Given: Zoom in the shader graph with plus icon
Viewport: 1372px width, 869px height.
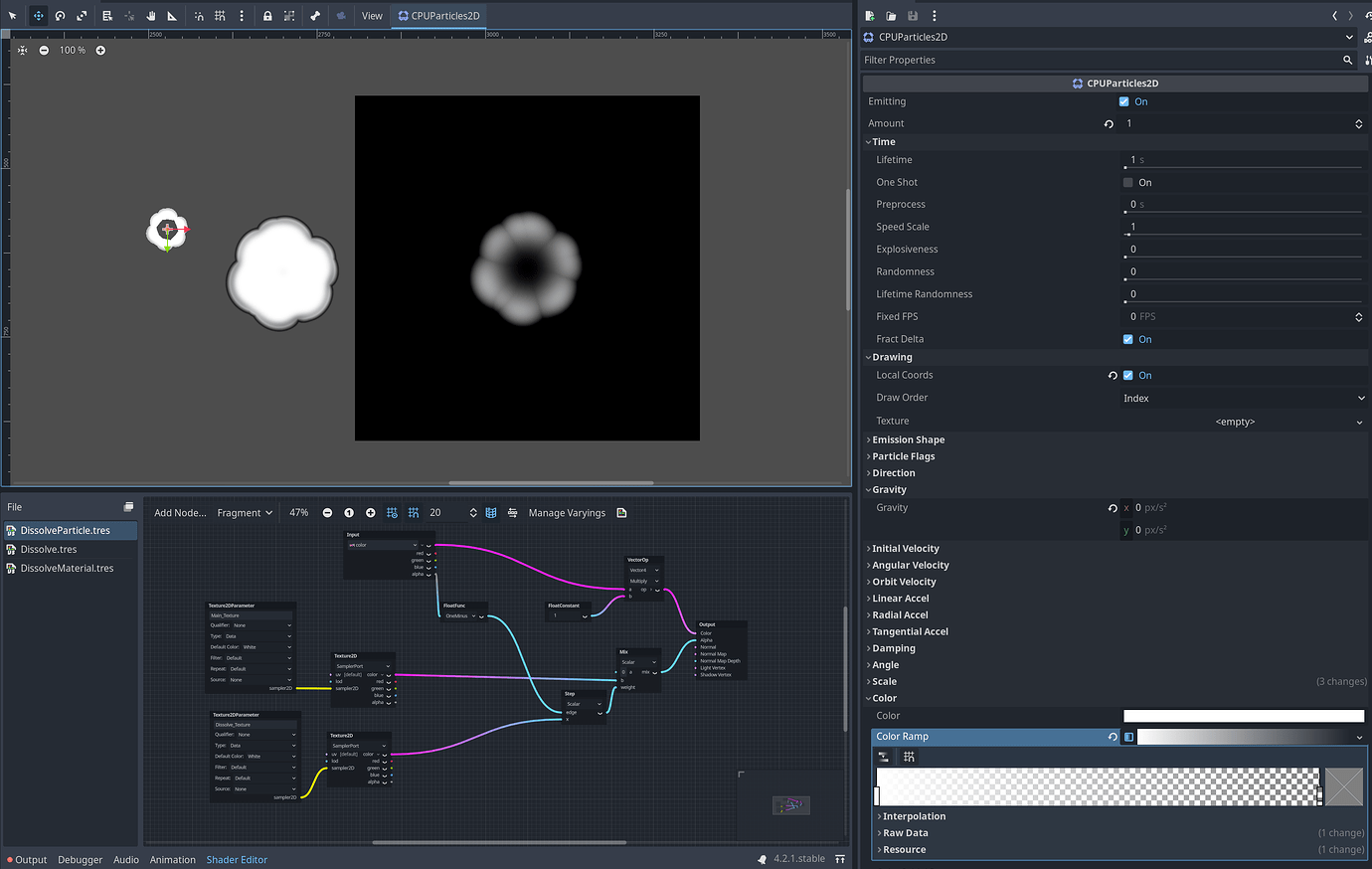Looking at the screenshot, I should pyautogui.click(x=371, y=513).
